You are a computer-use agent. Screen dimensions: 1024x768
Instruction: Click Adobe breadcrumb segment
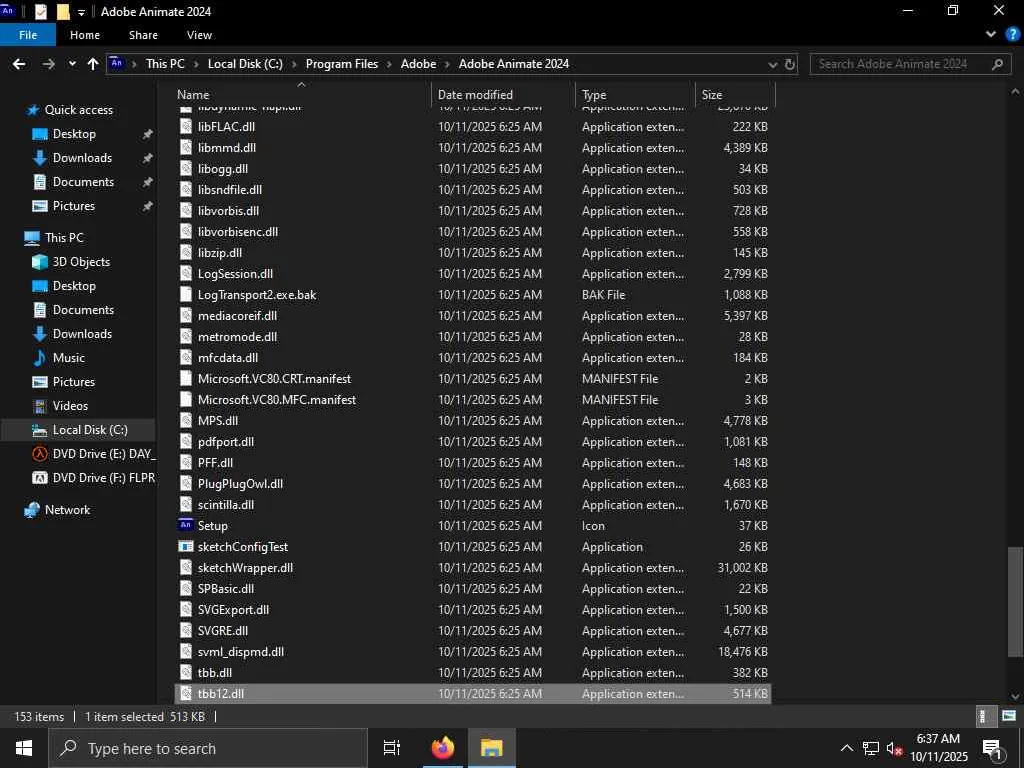418,64
